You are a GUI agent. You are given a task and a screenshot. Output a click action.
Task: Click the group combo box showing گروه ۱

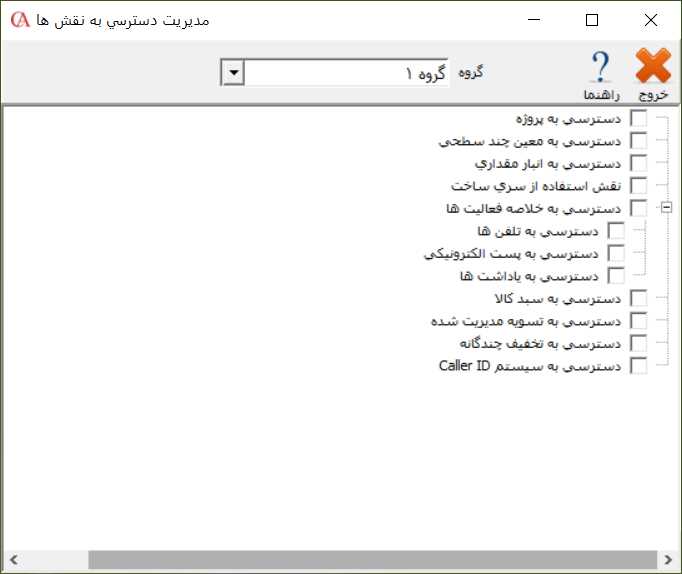(346, 73)
